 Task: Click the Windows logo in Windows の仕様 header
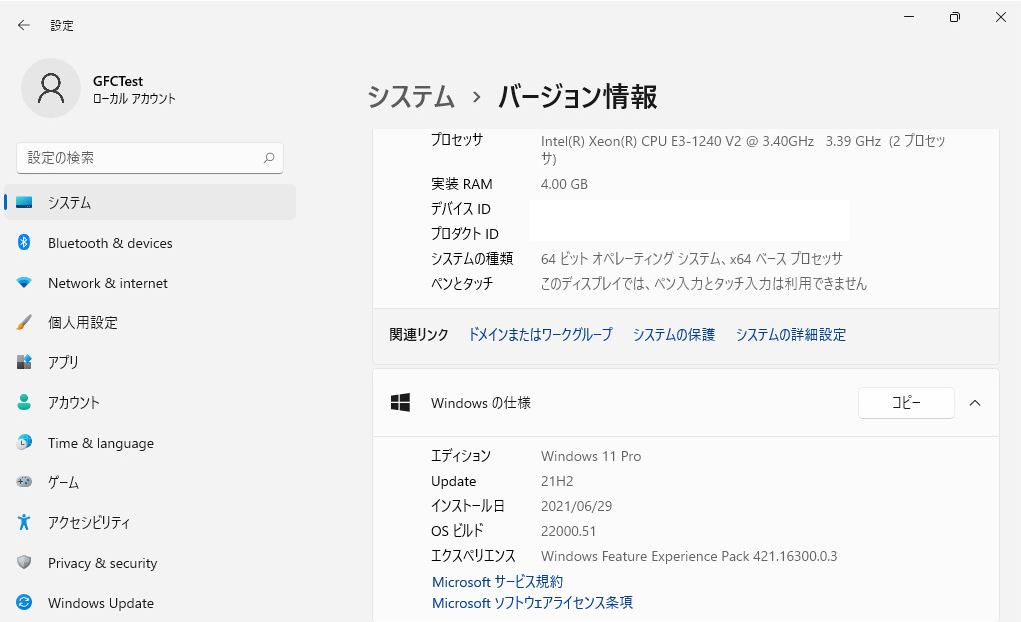400,403
